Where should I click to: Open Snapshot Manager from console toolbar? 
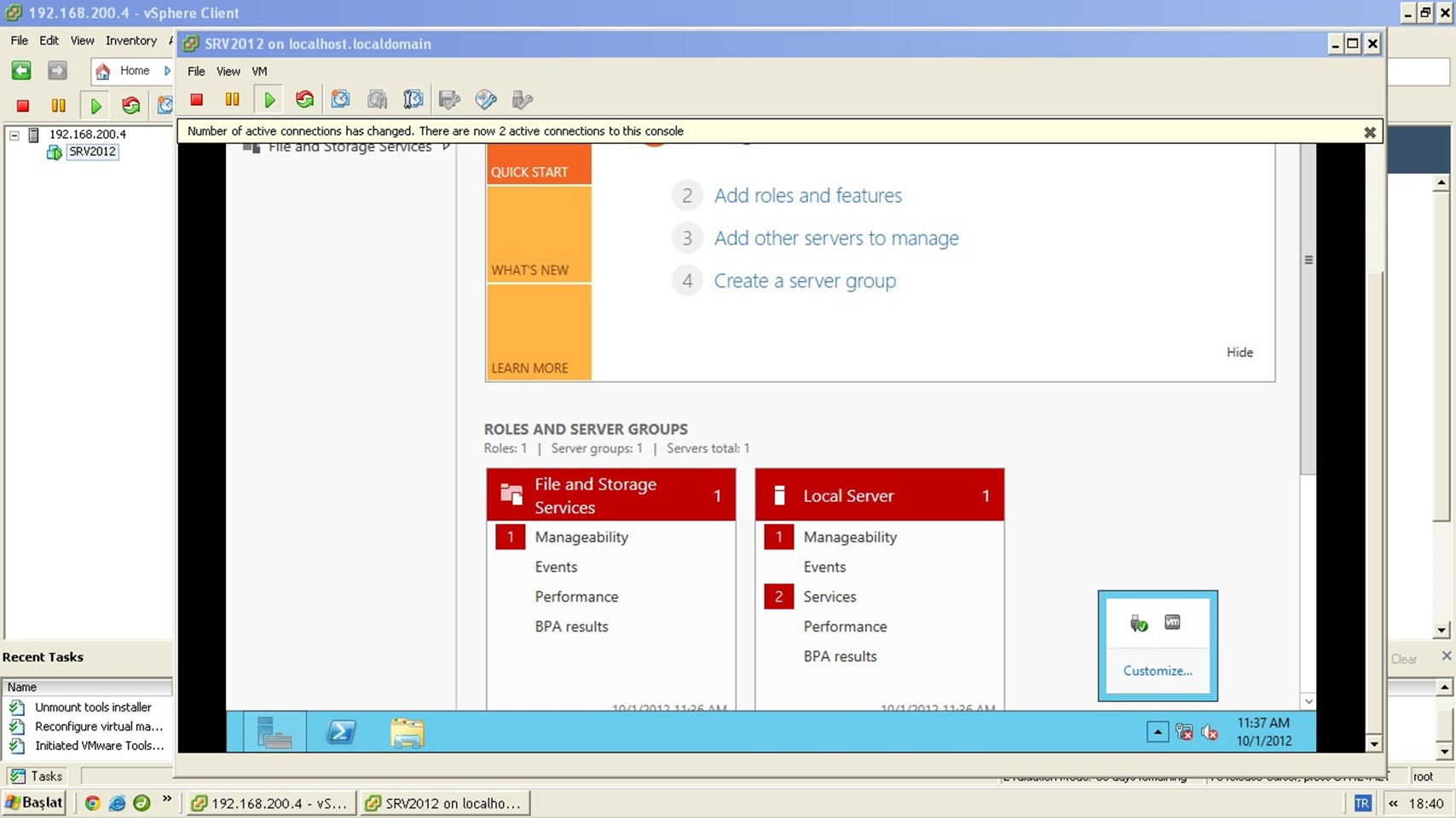pyautogui.click(x=413, y=100)
